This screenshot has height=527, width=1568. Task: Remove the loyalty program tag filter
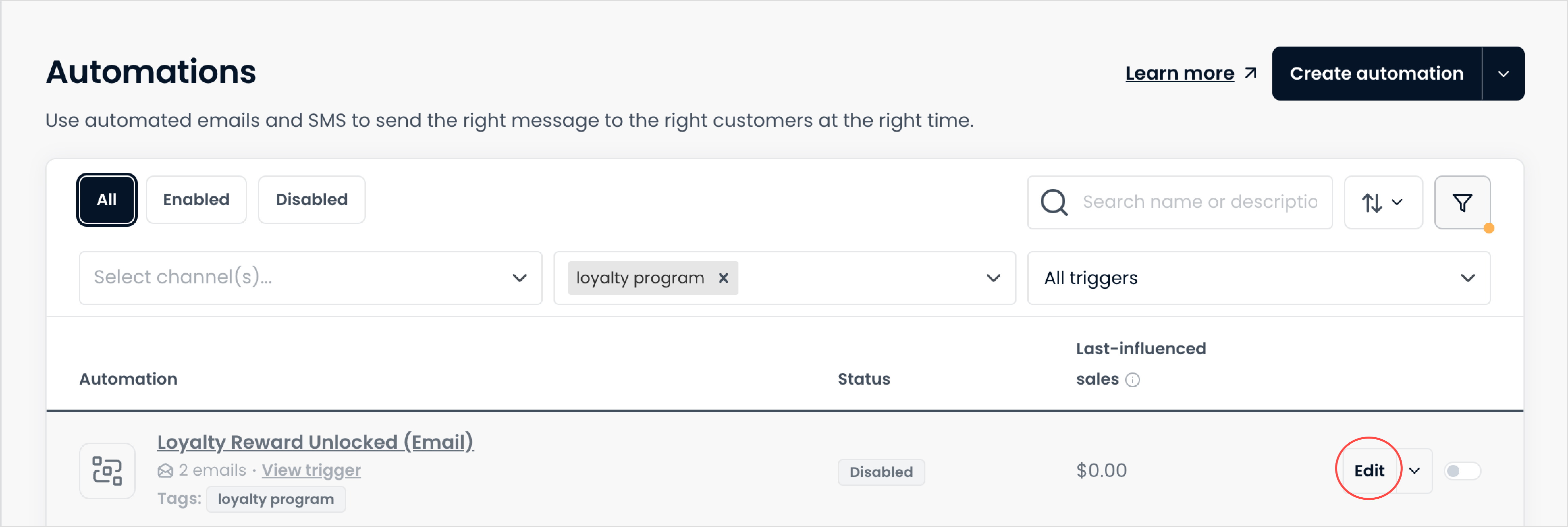(x=723, y=278)
